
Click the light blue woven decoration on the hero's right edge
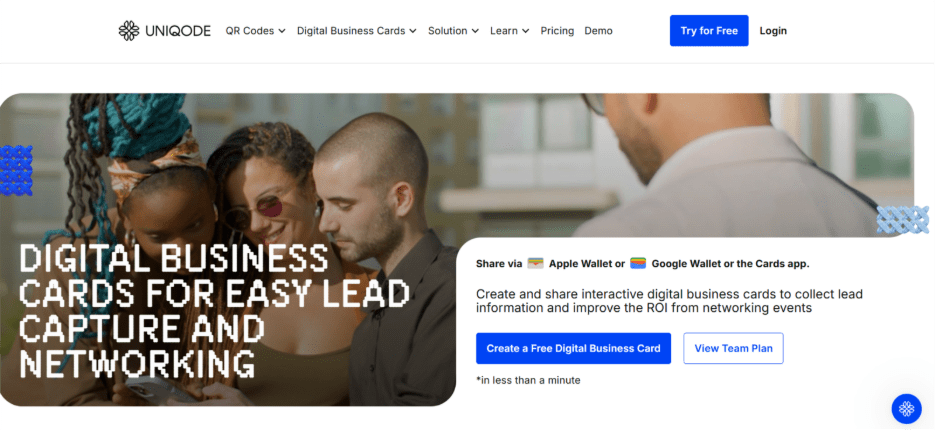903,219
